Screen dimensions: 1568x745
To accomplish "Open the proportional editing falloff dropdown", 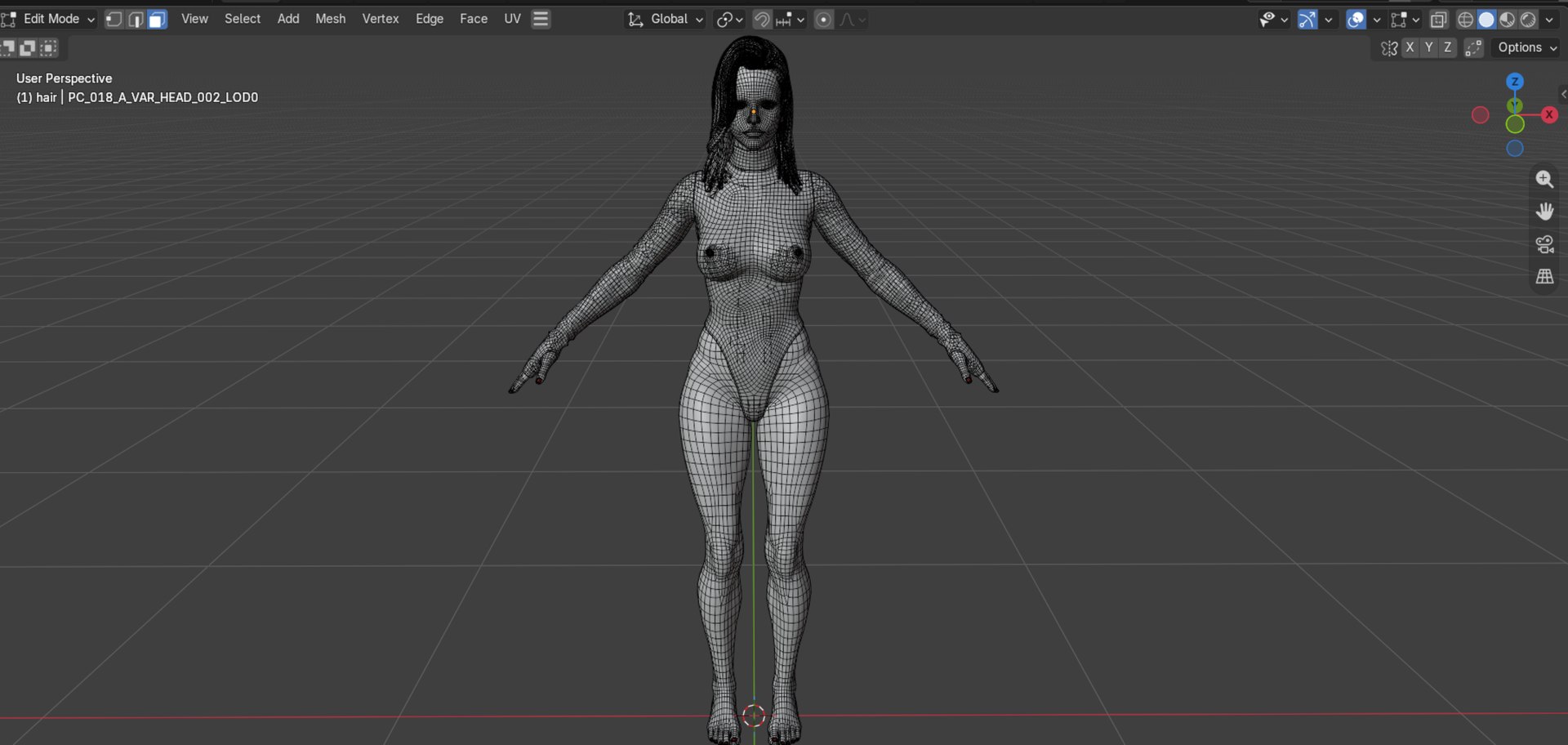I will tap(853, 19).
